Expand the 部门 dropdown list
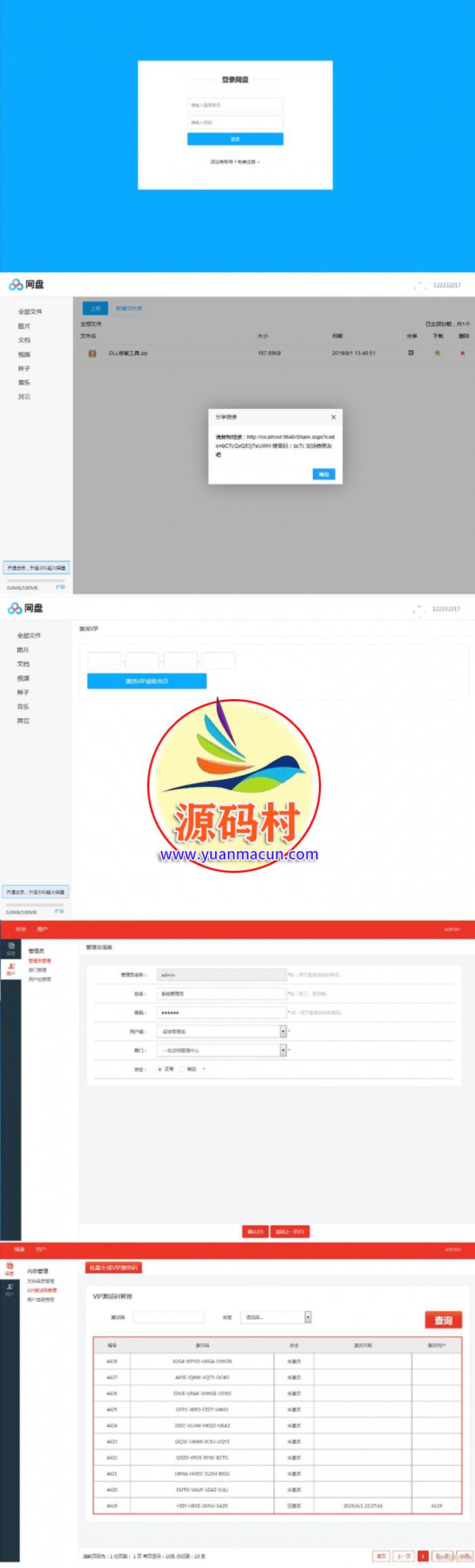475x1568 pixels. 283,1050
